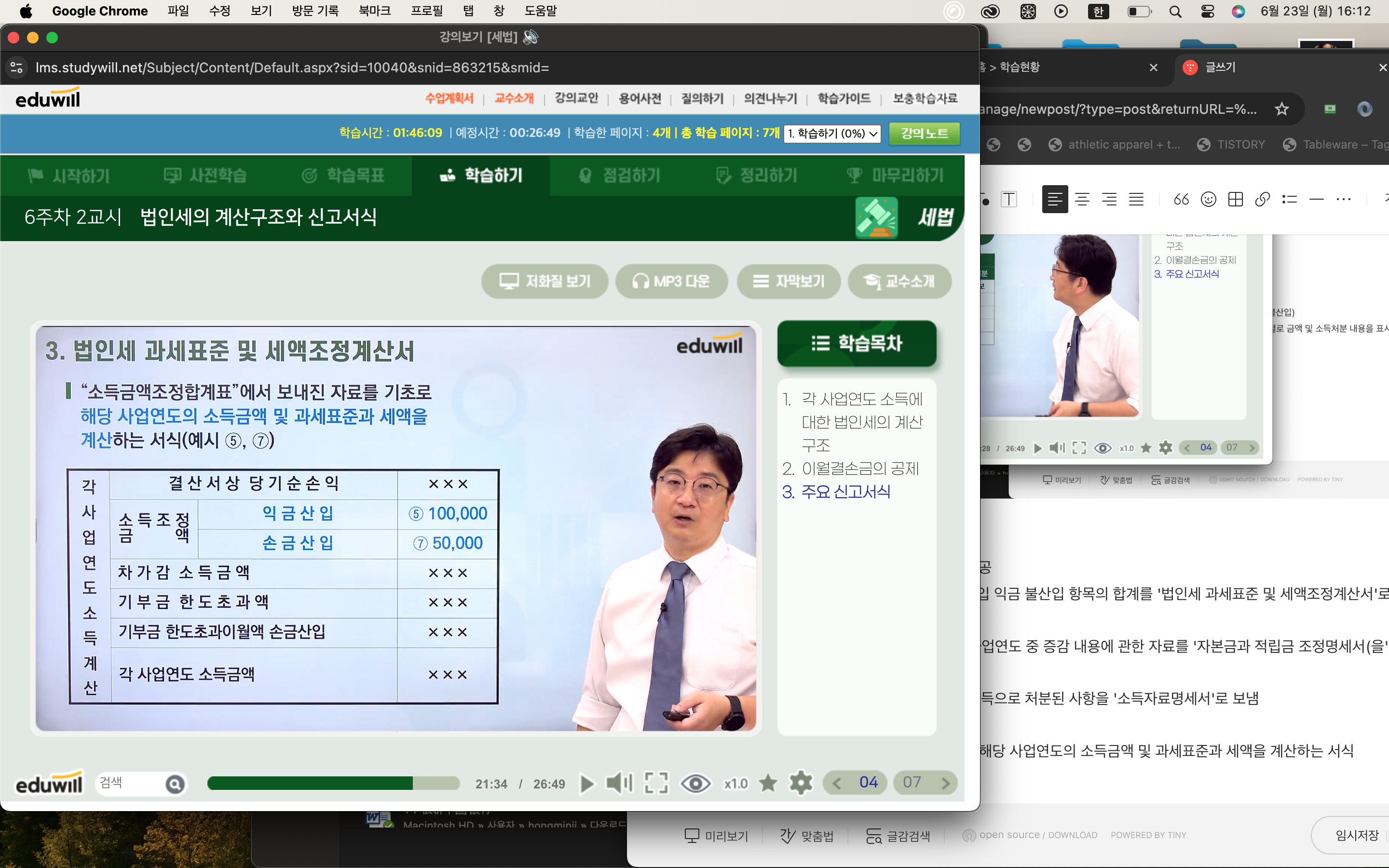Go to next page arrow beside 07
1389x868 pixels.
point(945,783)
